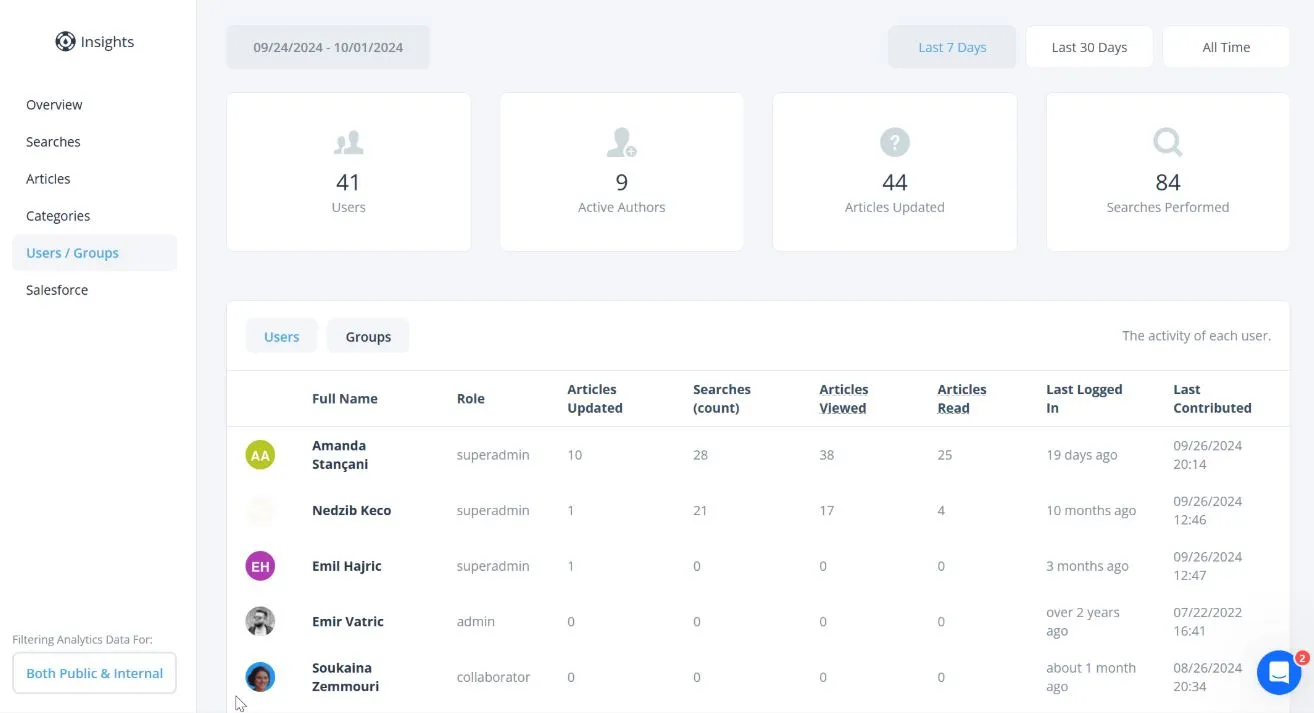This screenshot has height=713, width=1314.
Task: Go to Salesforce insights page
Action: tap(57, 290)
